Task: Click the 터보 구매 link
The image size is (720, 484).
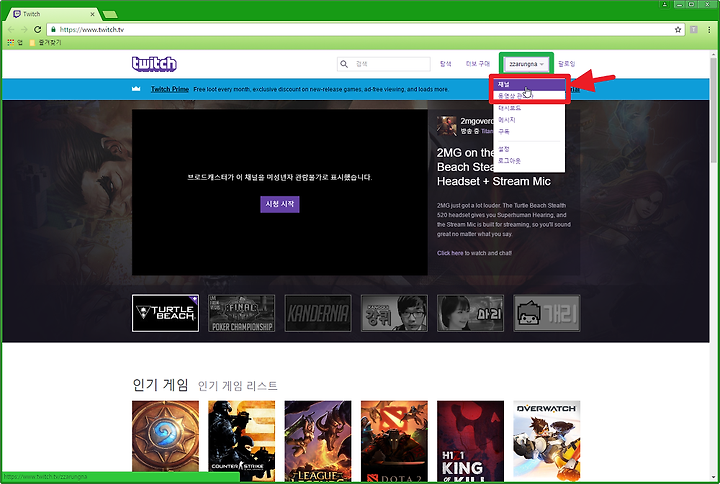Action: coord(478,64)
